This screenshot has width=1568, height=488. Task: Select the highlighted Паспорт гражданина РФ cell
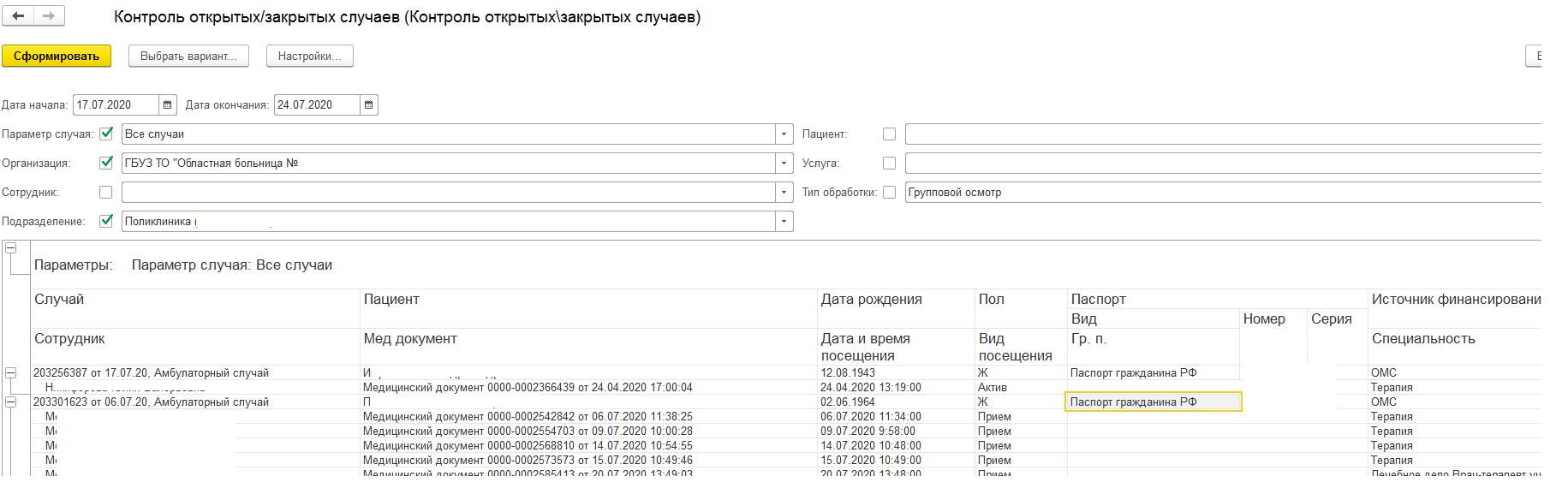[x=1152, y=402]
